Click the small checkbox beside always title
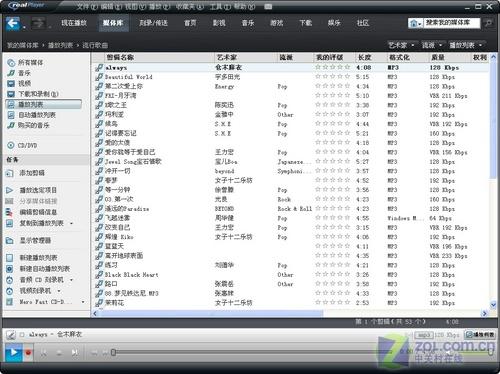The width and height of the screenshot is (500, 374). point(22,335)
